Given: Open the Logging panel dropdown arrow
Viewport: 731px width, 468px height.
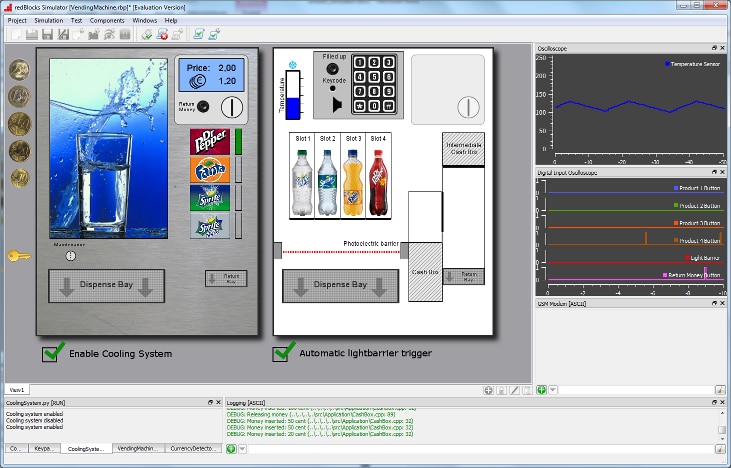Looking at the screenshot, I should click(243, 449).
